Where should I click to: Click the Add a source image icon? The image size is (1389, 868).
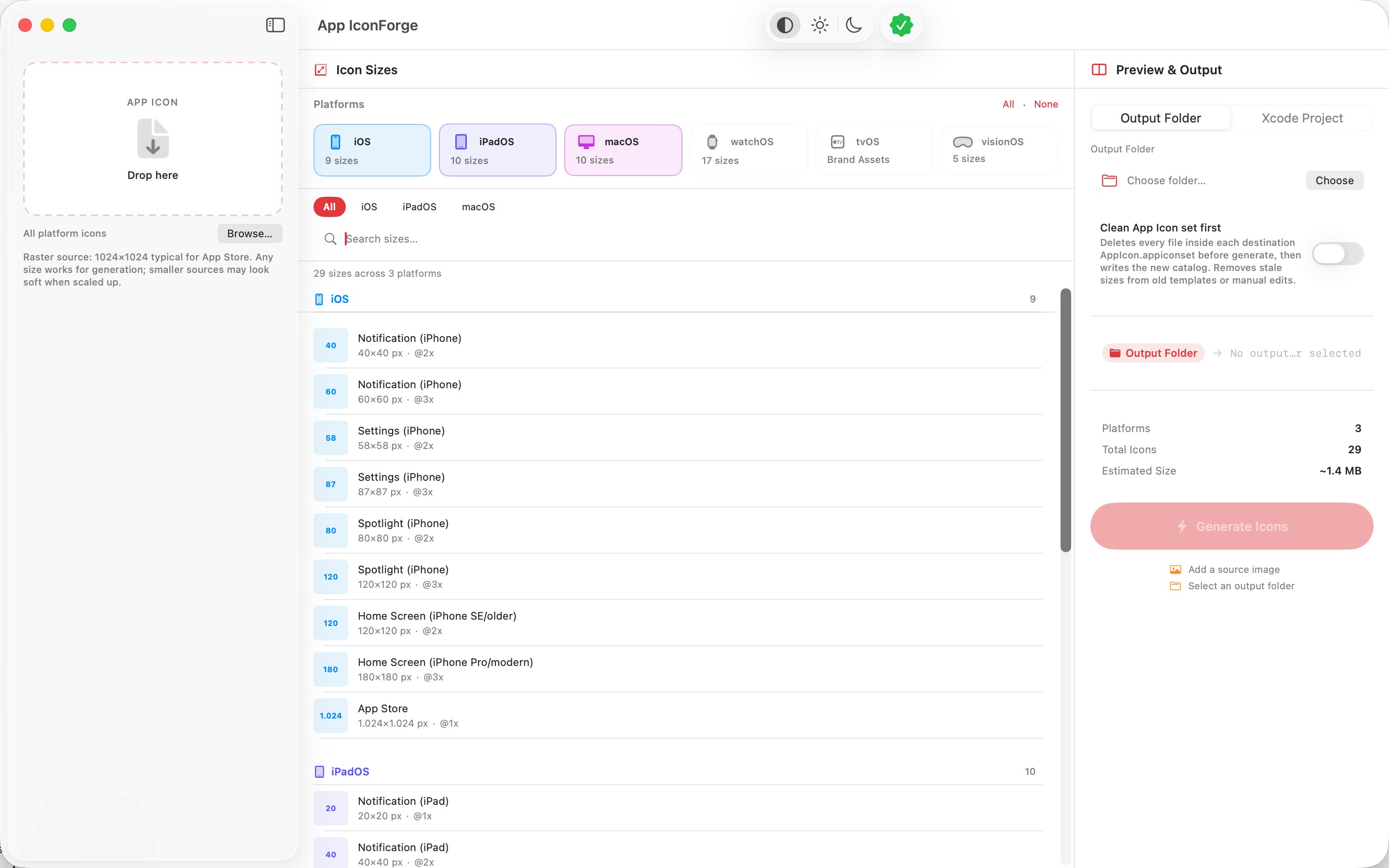(x=1175, y=570)
